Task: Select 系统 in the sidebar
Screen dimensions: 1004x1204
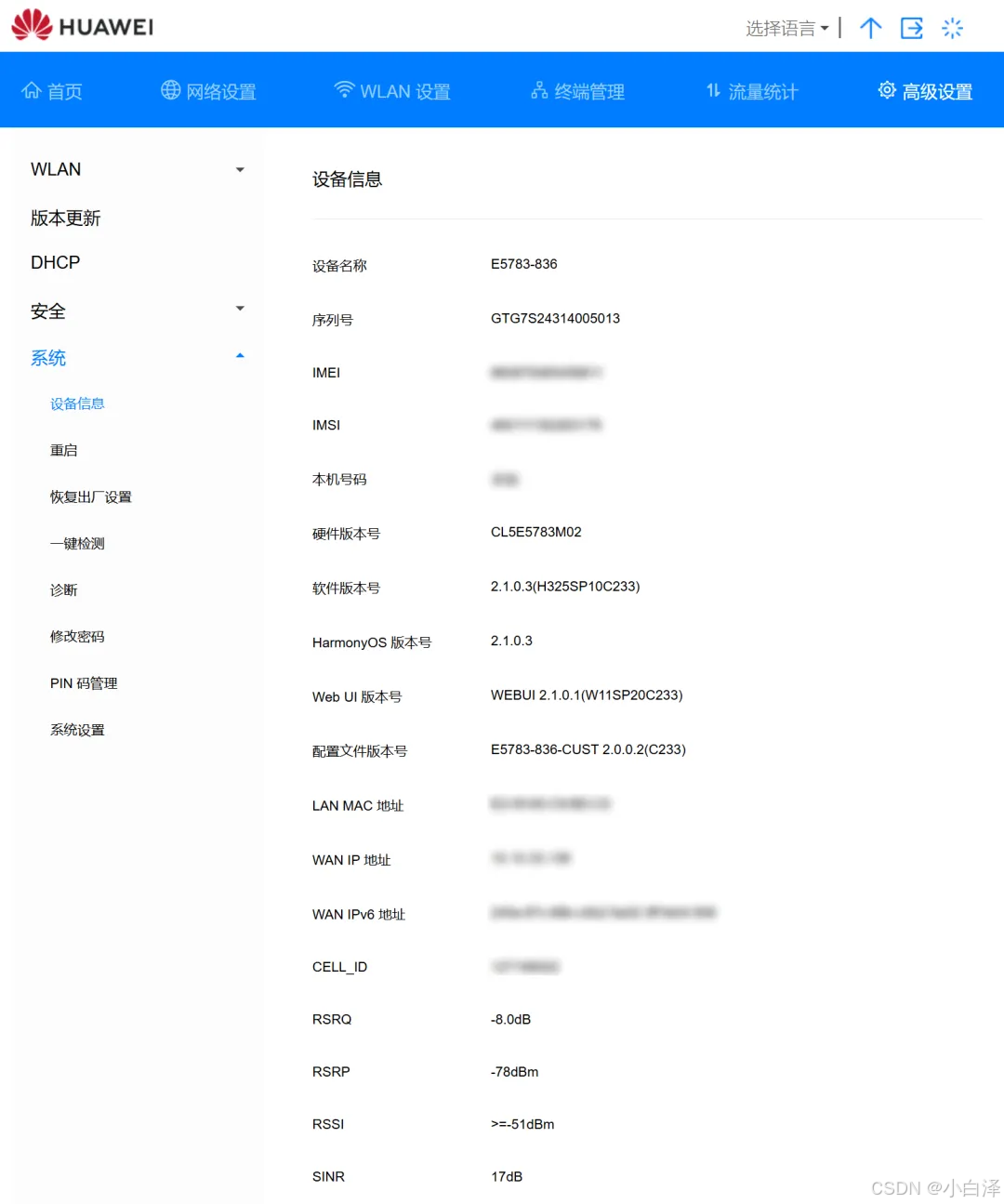Action: (x=48, y=358)
